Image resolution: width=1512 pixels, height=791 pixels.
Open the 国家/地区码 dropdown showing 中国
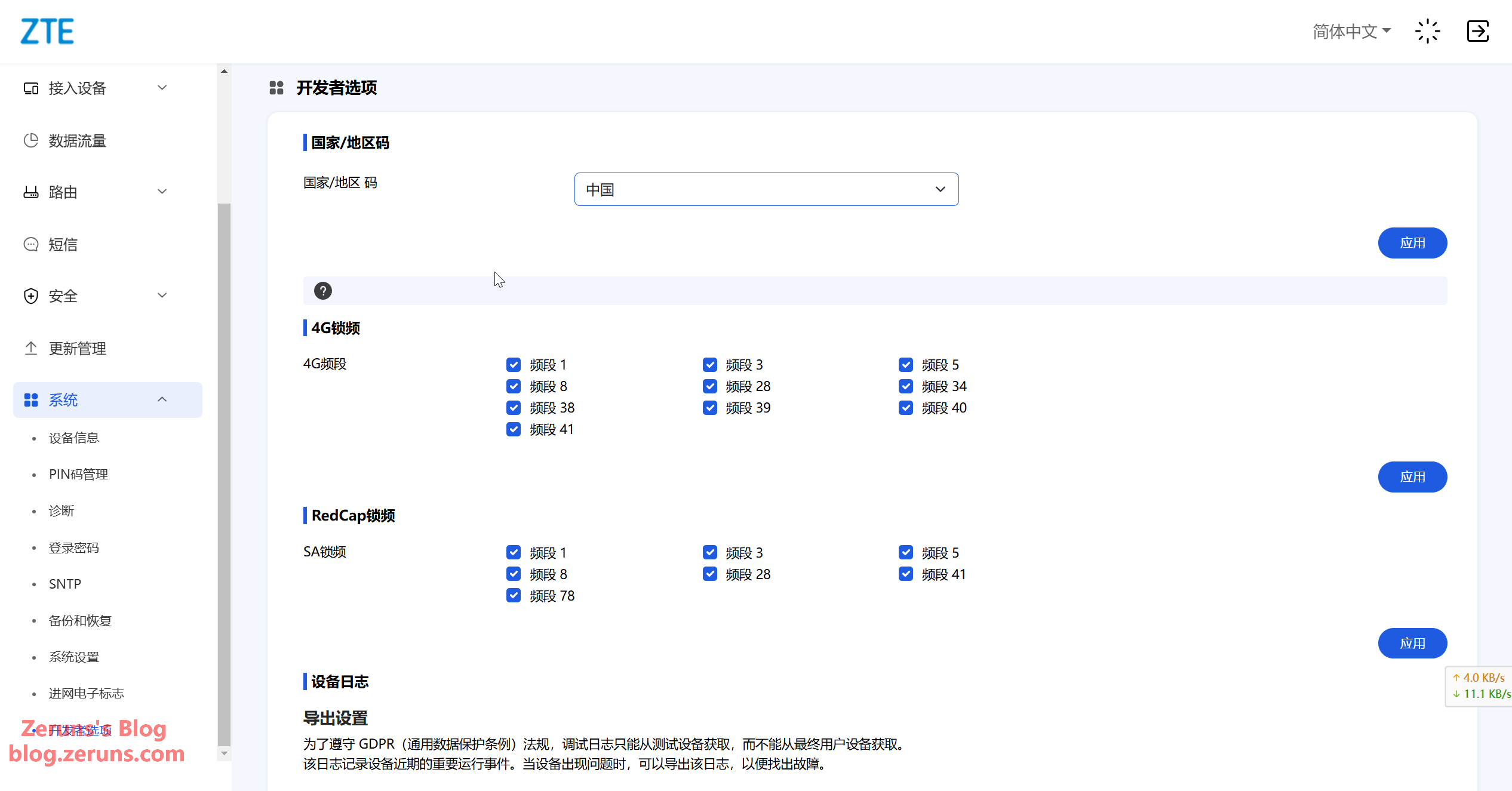click(x=766, y=189)
